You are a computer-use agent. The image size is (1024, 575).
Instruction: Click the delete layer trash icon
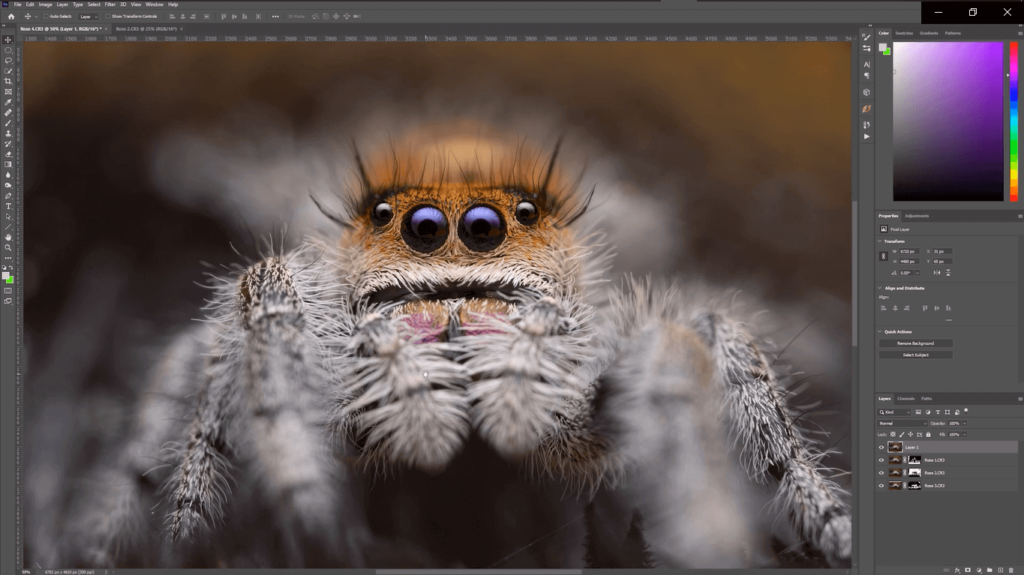[1011, 570]
